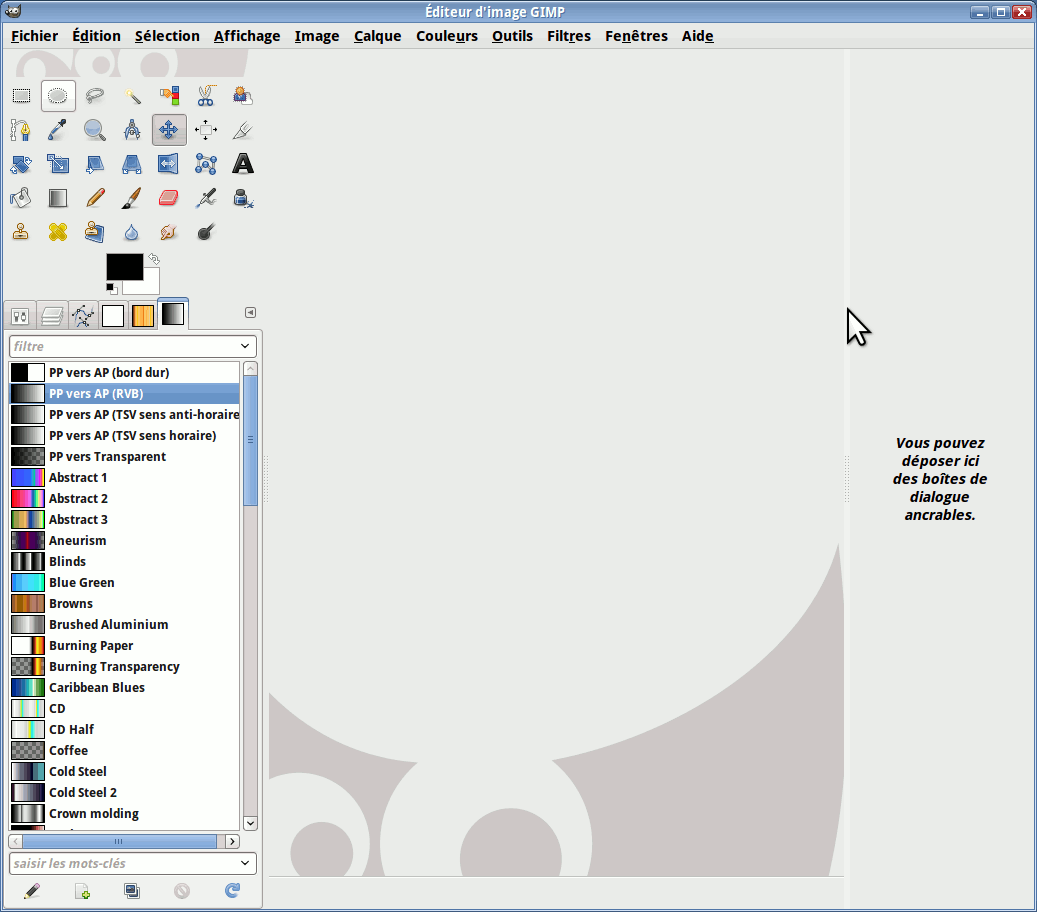Click the refresh gradients button
Viewport: 1037px width, 912px height.
[x=233, y=890]
